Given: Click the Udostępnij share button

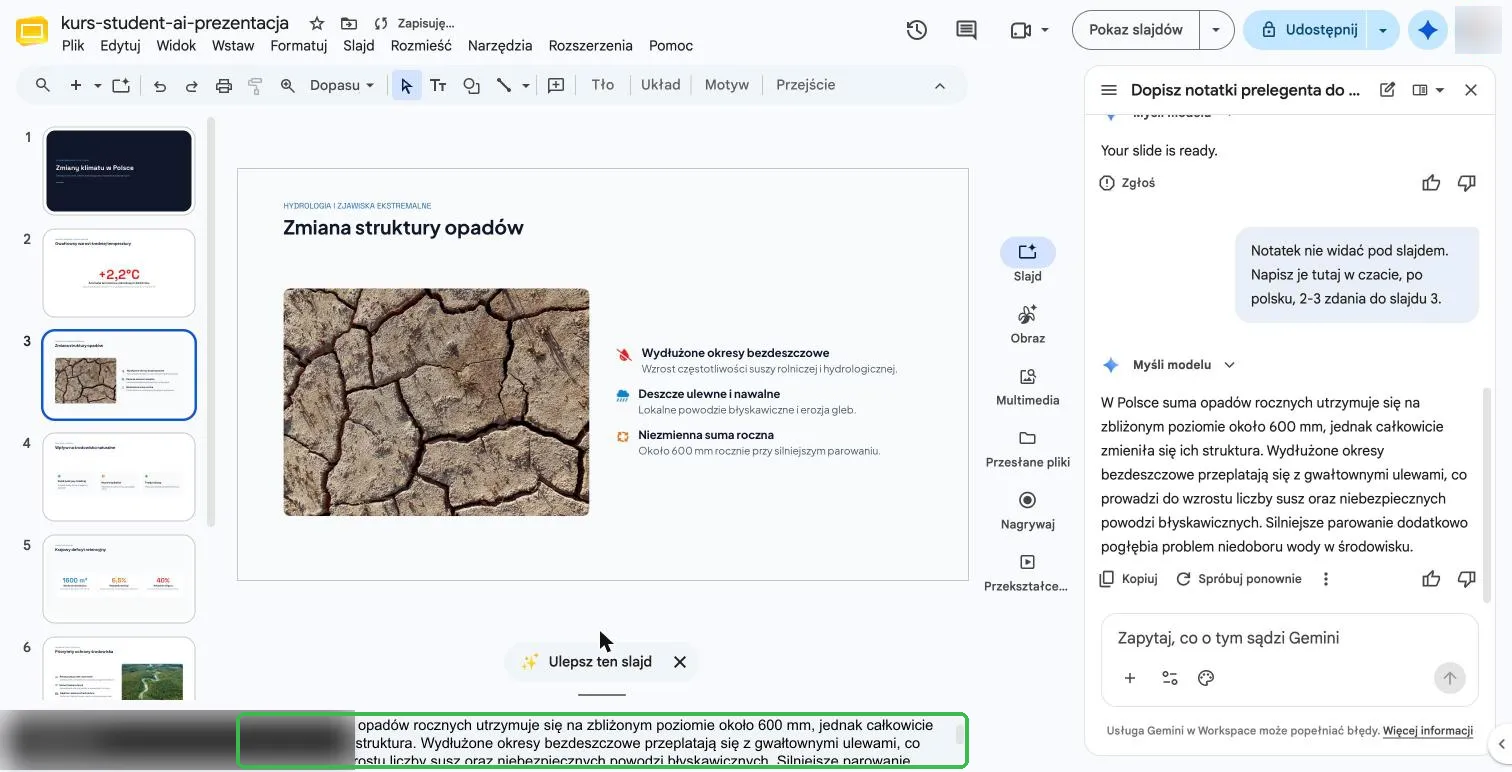Looking at the screenshot, I should [1307, 30].
